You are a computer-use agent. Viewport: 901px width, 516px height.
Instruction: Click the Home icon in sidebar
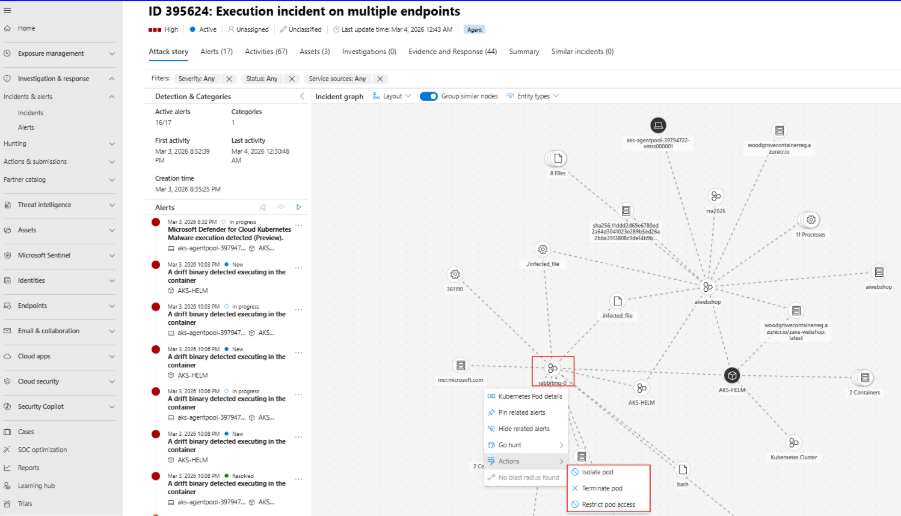click(7, 28)
